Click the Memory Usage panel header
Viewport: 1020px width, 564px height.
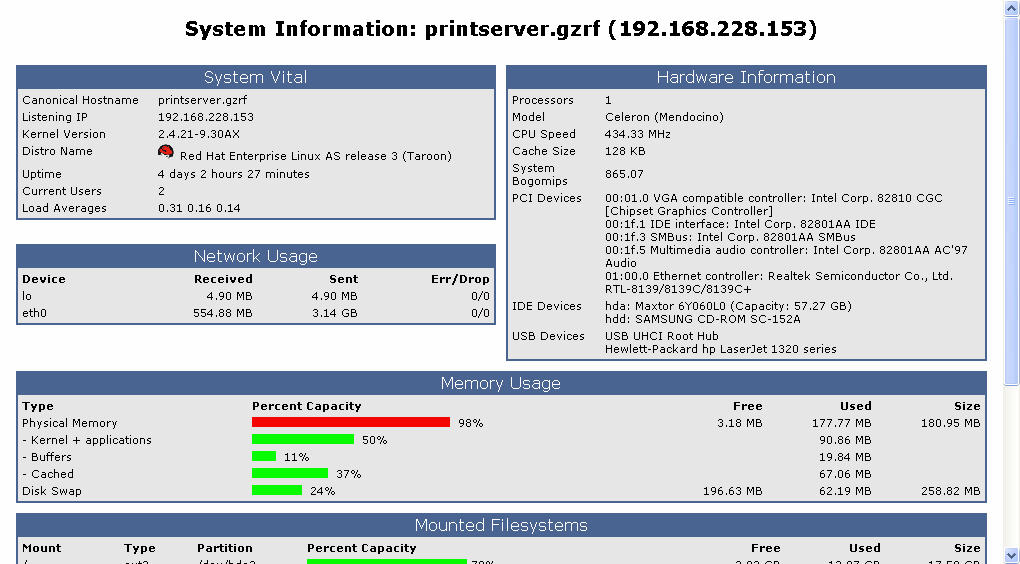(501, 384)
